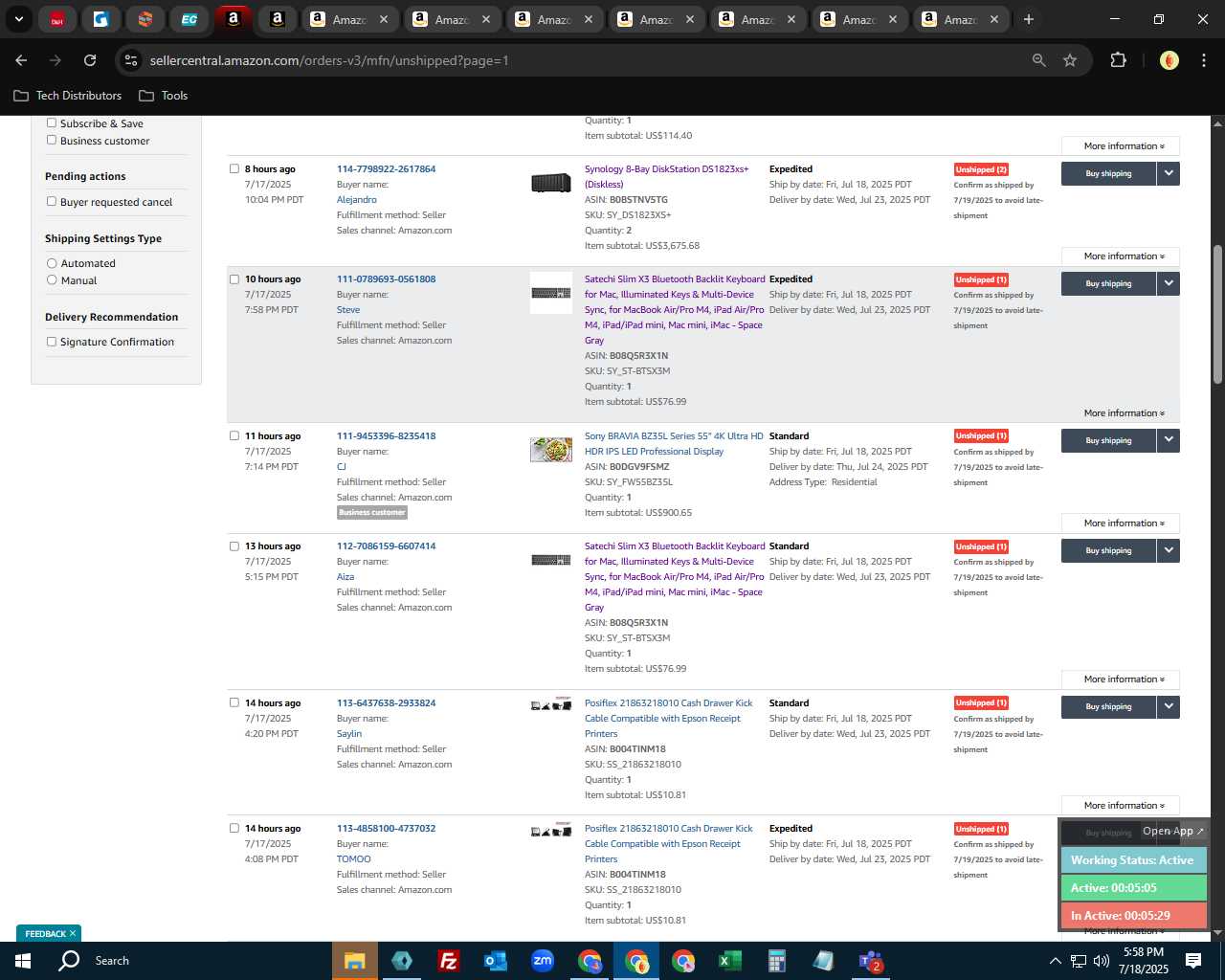Check Signature Confirmation filter

tap(52, 341)
